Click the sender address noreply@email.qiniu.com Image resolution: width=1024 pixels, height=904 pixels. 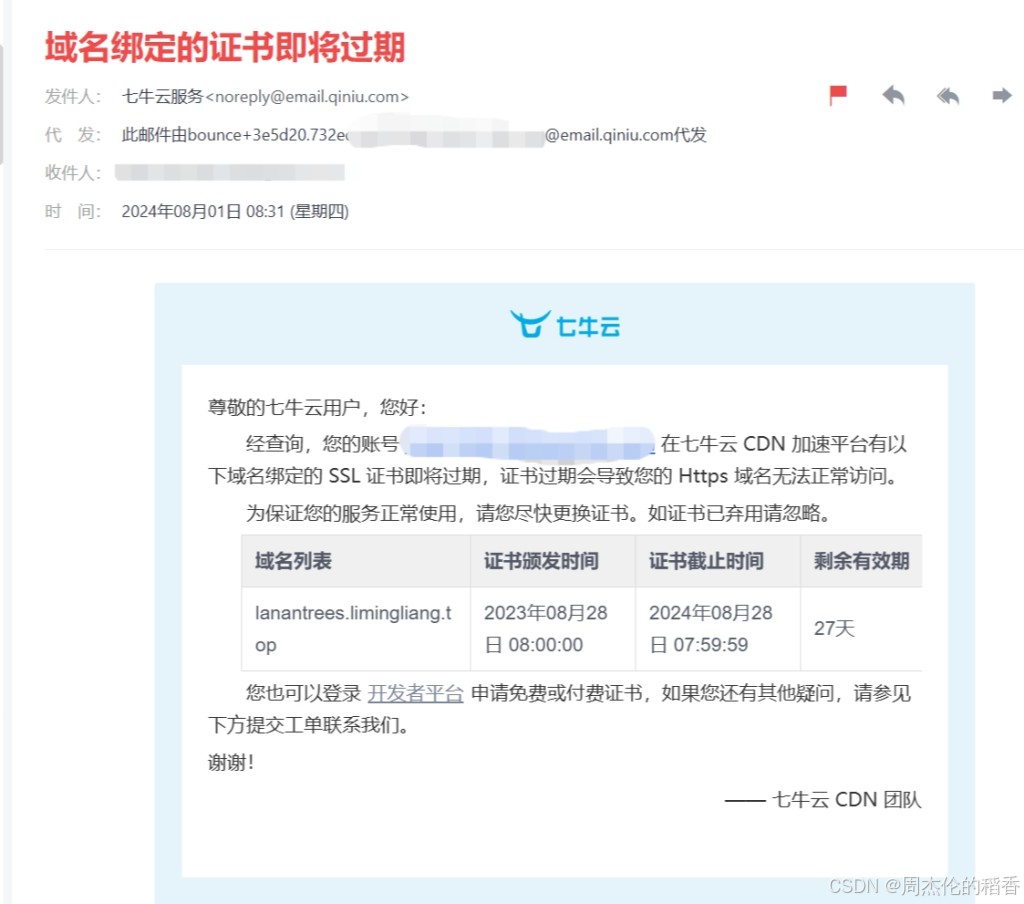307,97
